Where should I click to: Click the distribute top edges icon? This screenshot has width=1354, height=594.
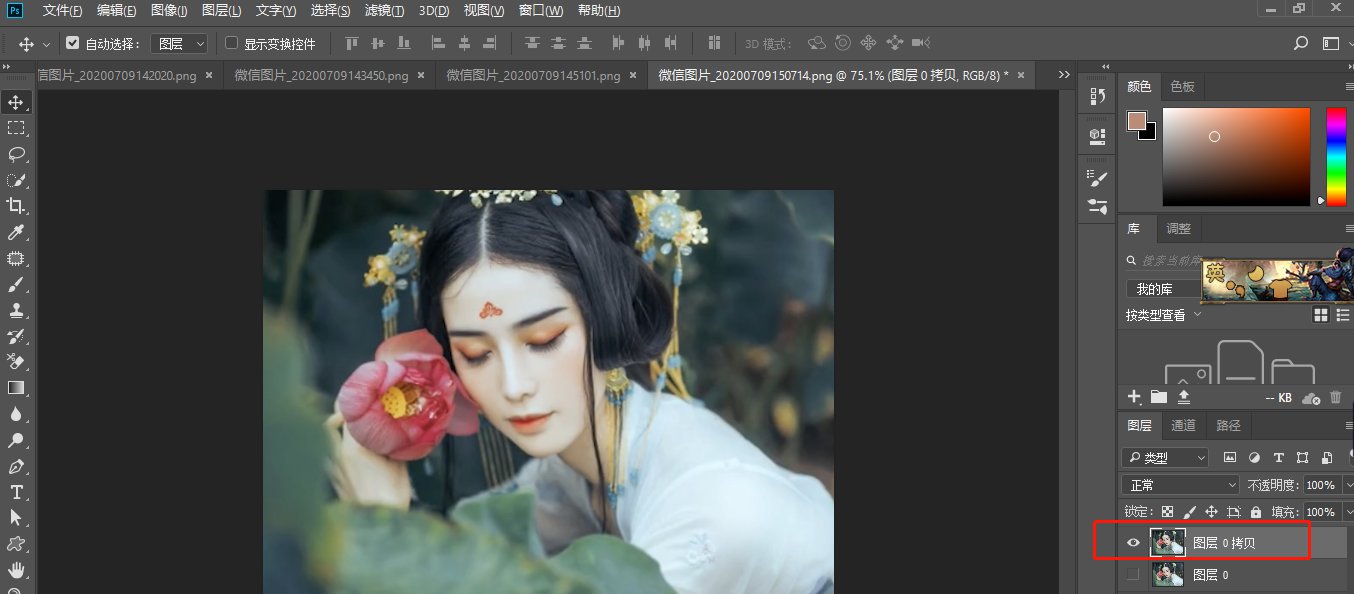point(531,43)
